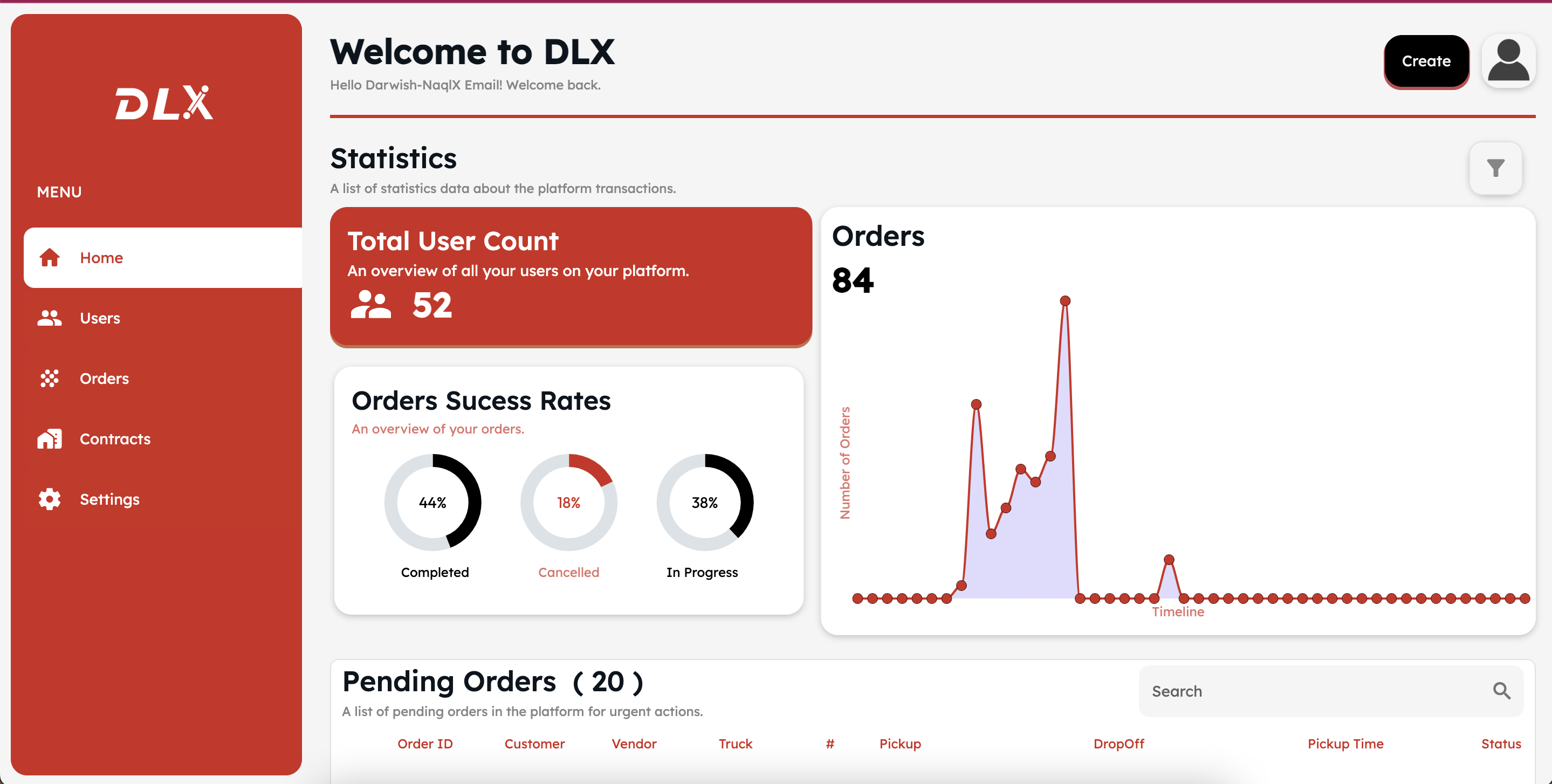Select the Home icon in the sidebar
The image size is (1552, 784).
point(50,257)
